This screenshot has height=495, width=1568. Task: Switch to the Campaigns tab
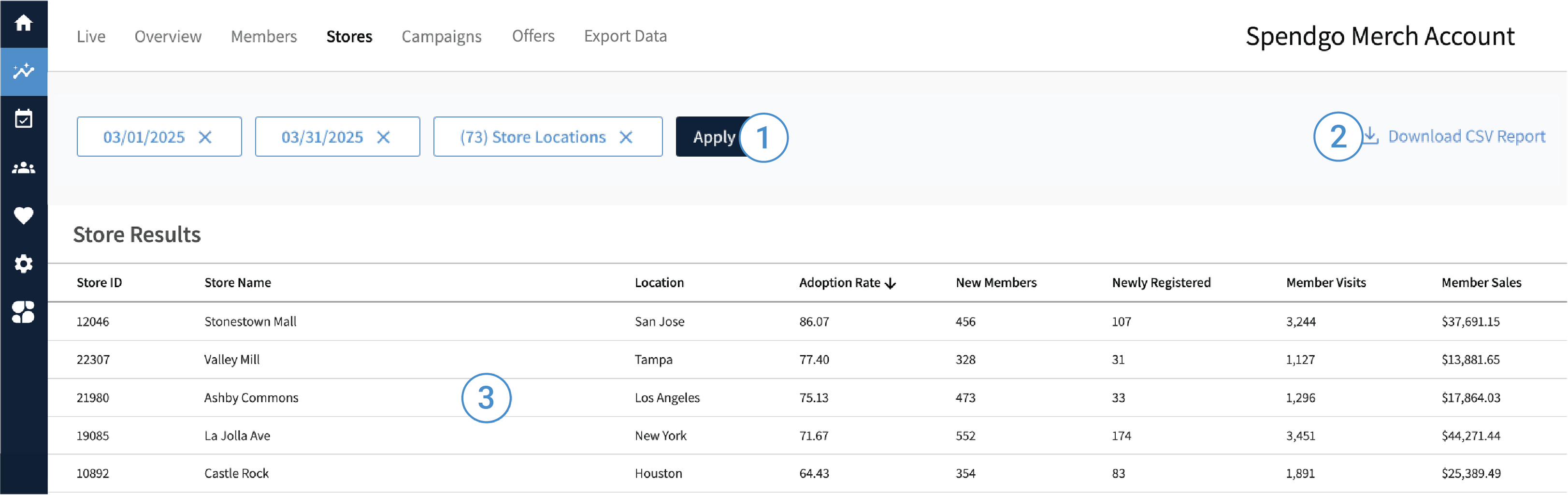pyautogui.click(x=441, y=37)
